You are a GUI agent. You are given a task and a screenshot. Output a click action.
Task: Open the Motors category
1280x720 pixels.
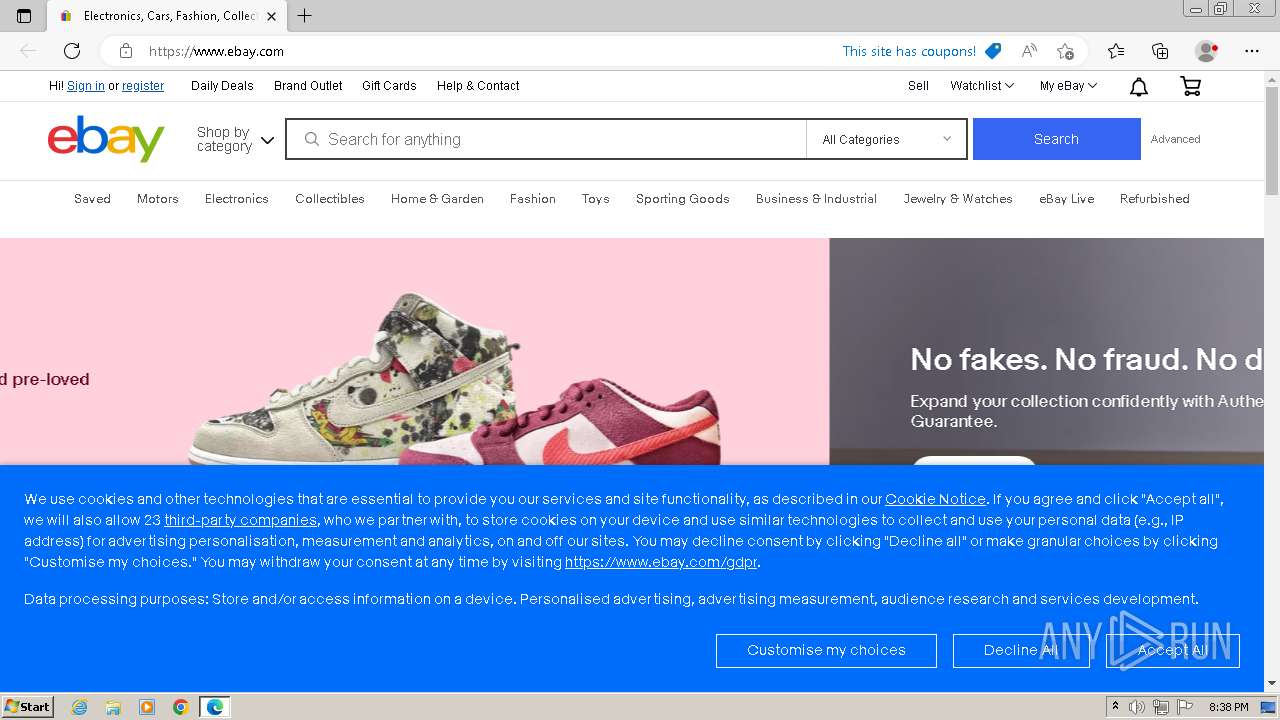coord(158,199)
